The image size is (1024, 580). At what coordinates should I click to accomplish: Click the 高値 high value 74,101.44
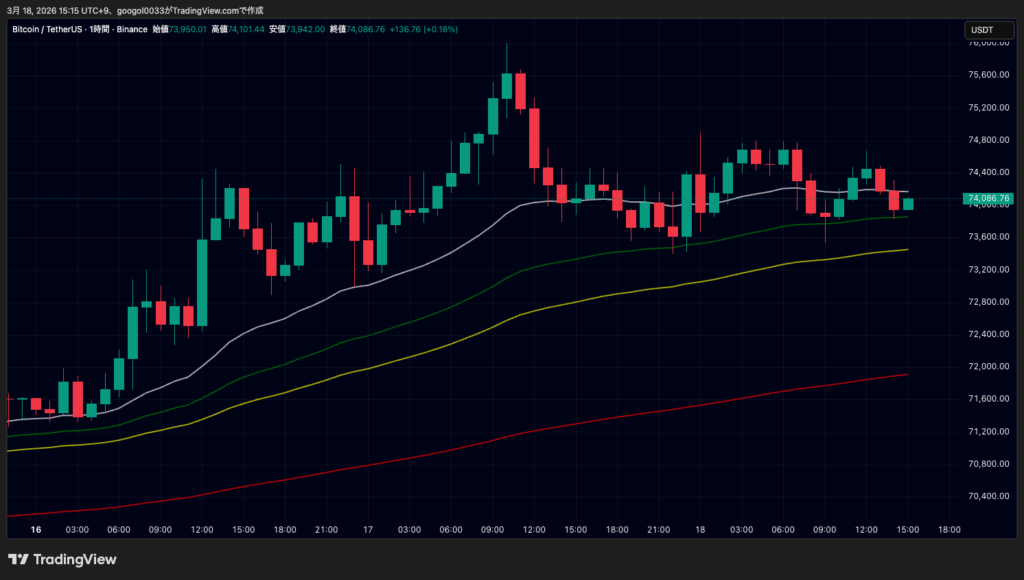[245, 29]
